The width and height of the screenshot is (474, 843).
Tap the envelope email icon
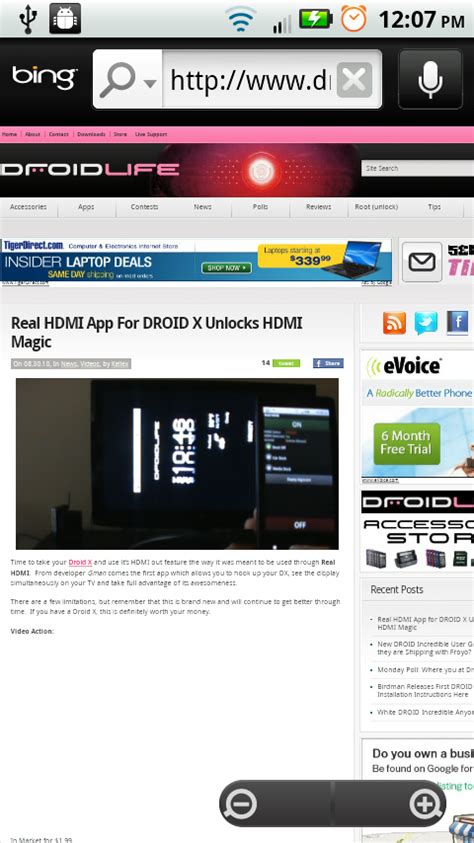coord(422,262)
